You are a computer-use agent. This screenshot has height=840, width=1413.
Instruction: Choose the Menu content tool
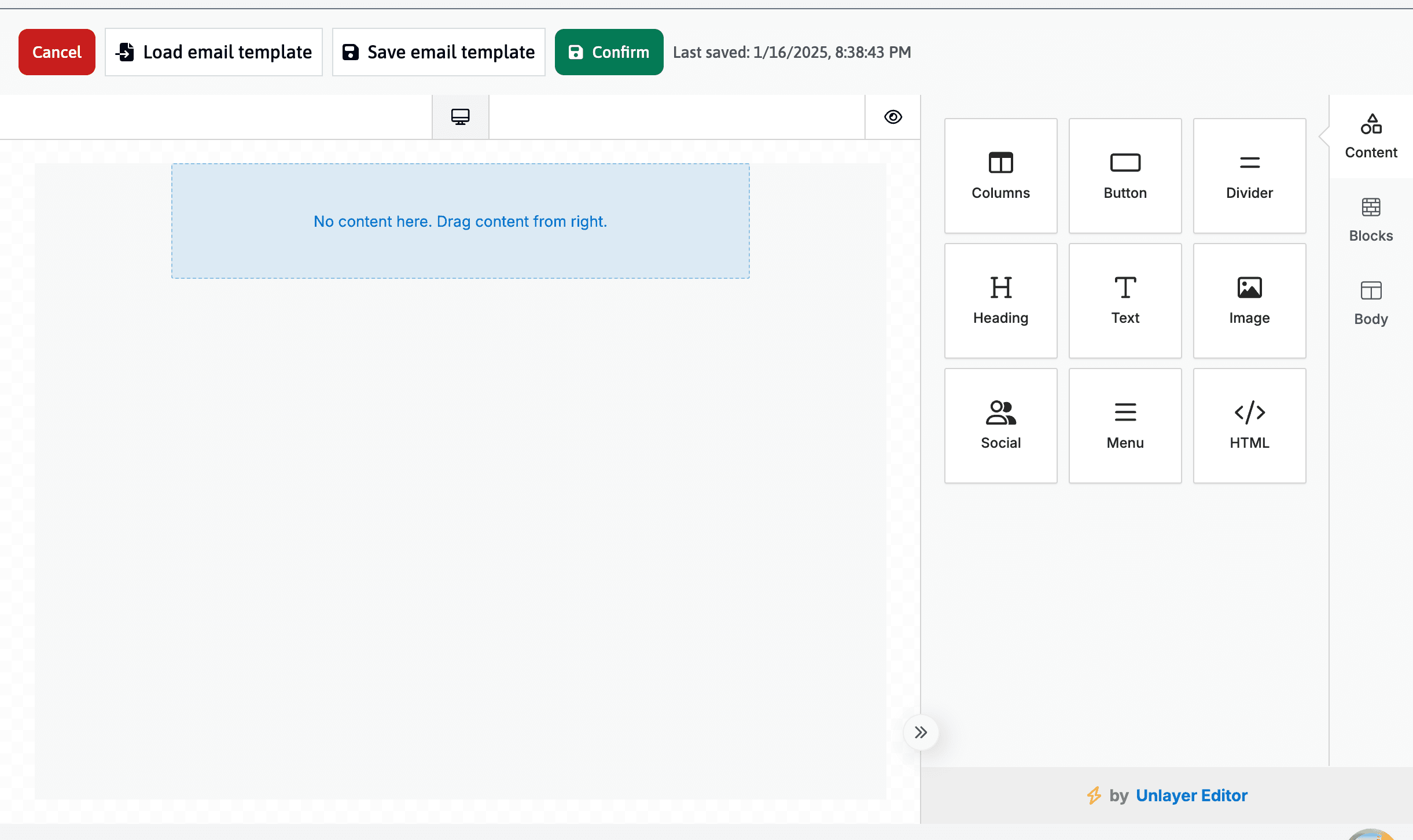click(1125, 426)
